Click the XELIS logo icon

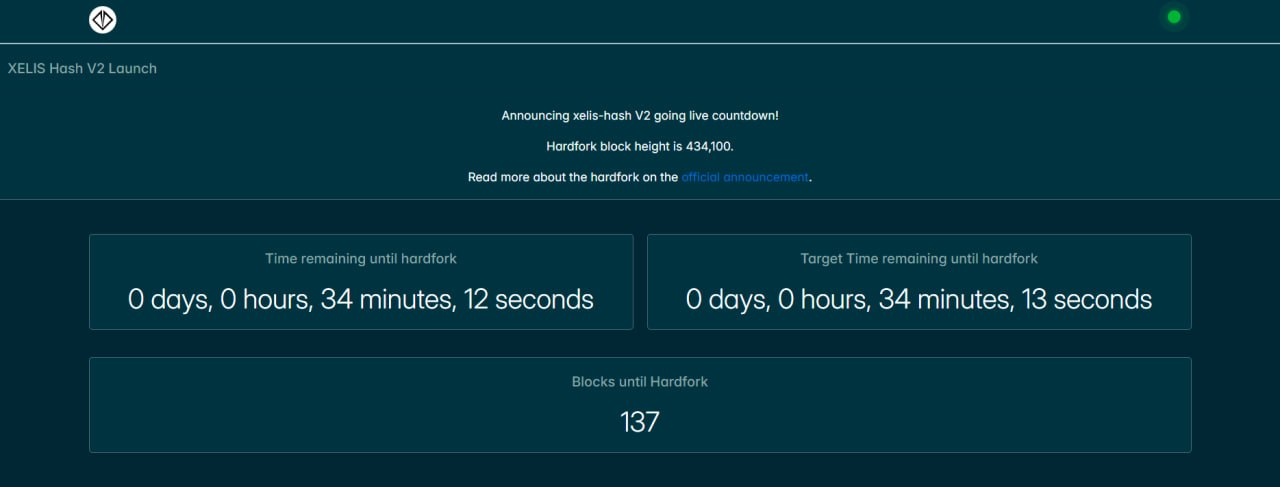103,19
